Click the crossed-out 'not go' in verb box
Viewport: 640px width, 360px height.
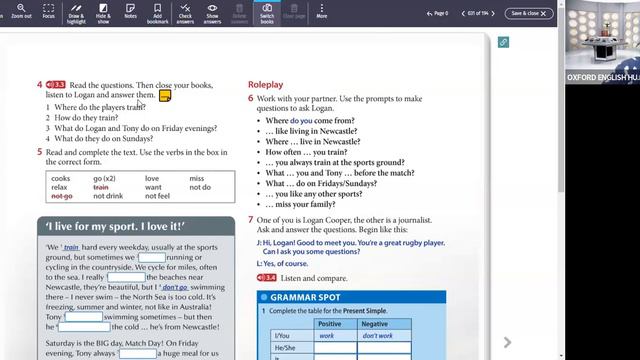[x=62, y=196]
